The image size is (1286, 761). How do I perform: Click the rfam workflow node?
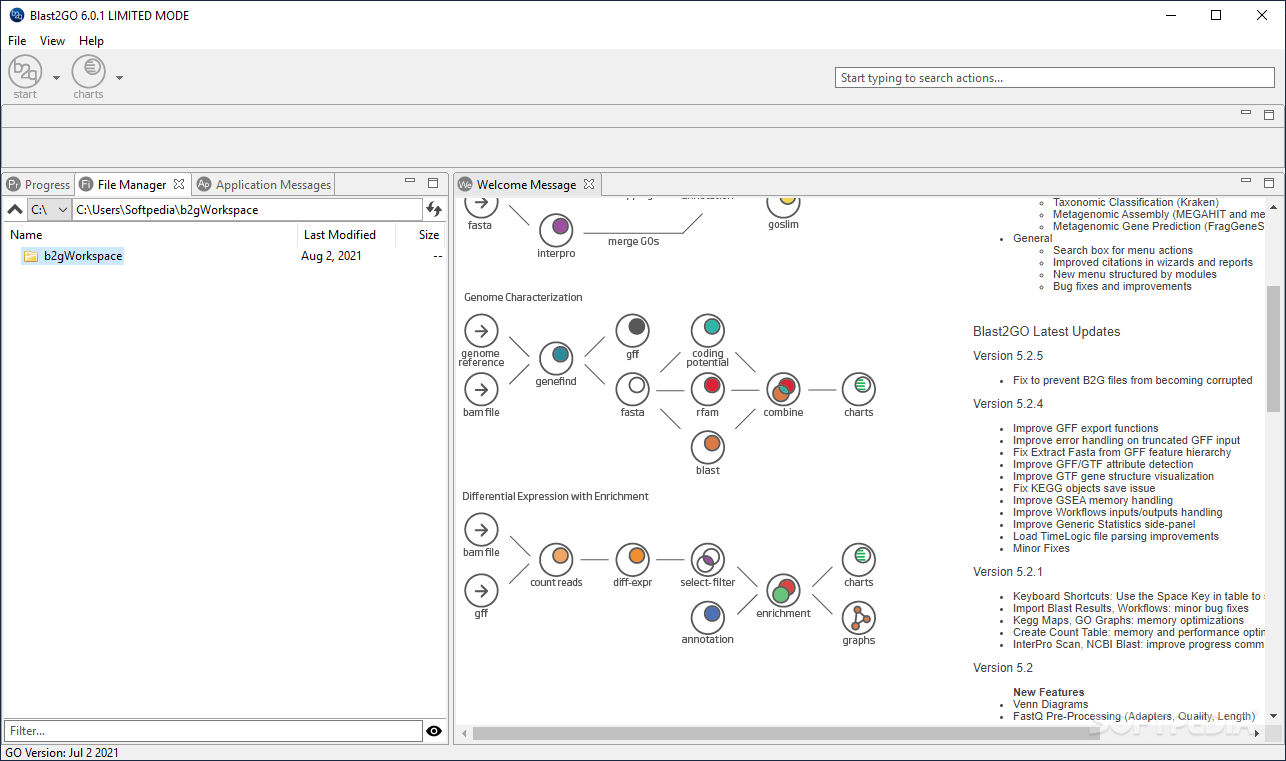click(708, 388)
